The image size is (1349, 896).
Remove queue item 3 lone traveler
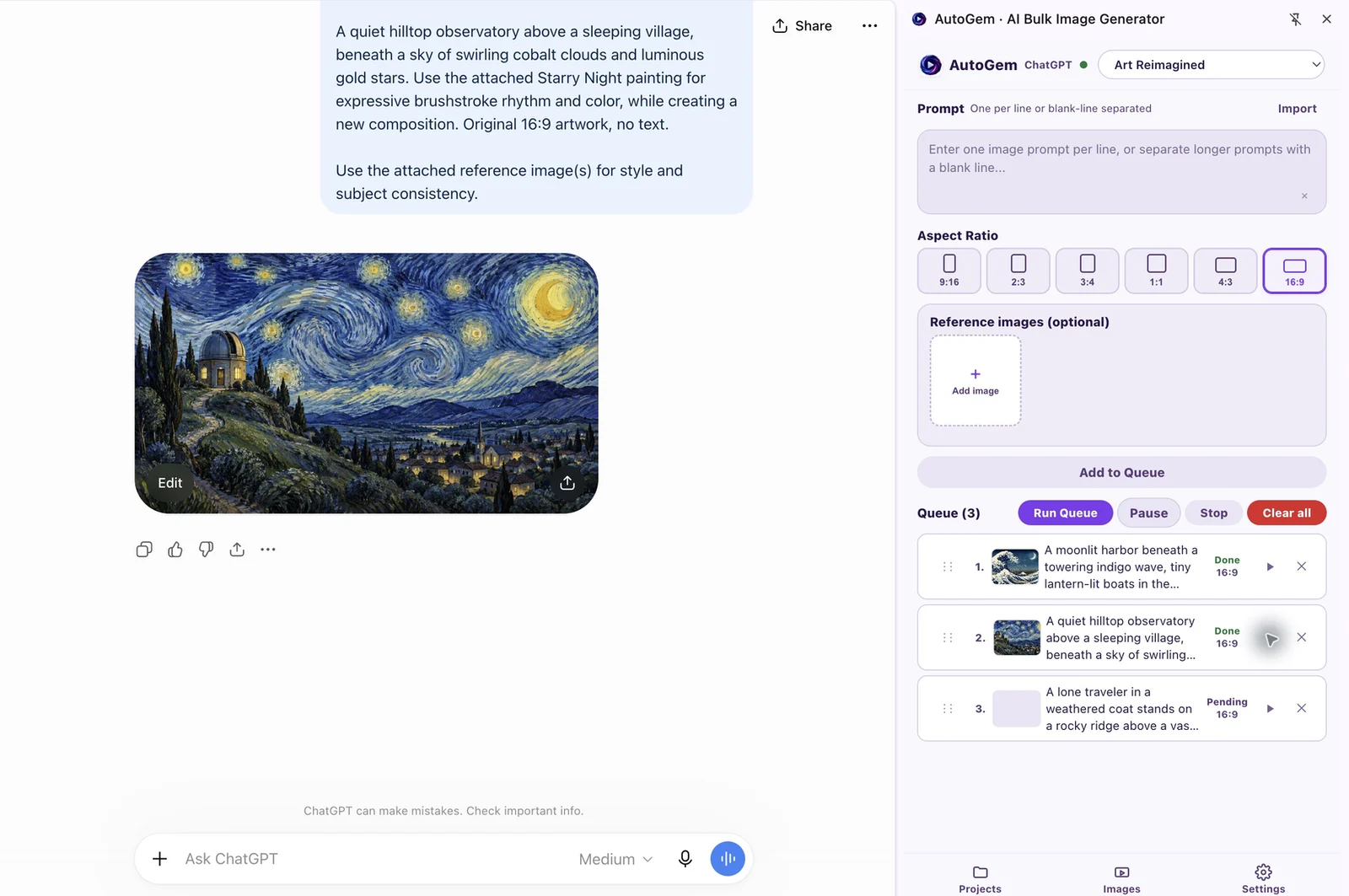[x=1302, y=708]
